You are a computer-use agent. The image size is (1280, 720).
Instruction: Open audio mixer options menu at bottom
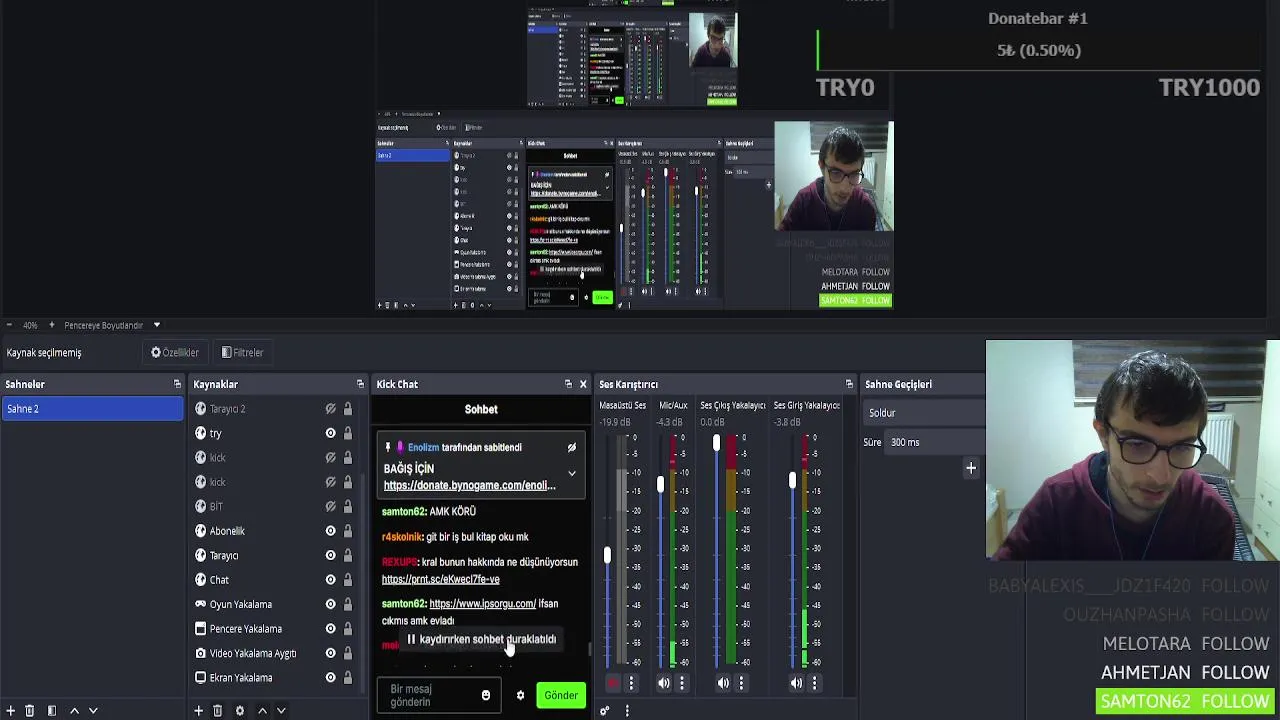(x=627, y=711)
